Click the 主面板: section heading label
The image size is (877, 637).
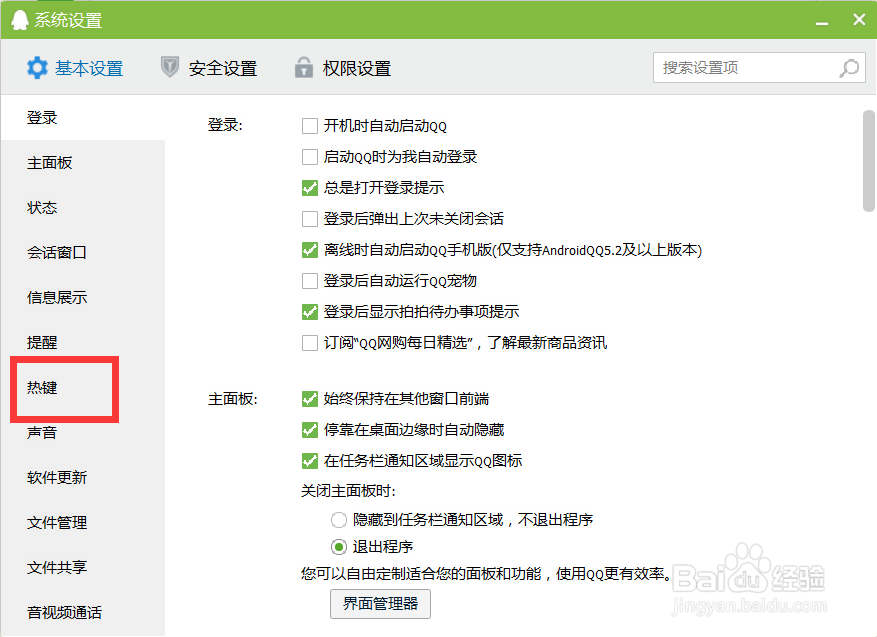pos(233,399)
